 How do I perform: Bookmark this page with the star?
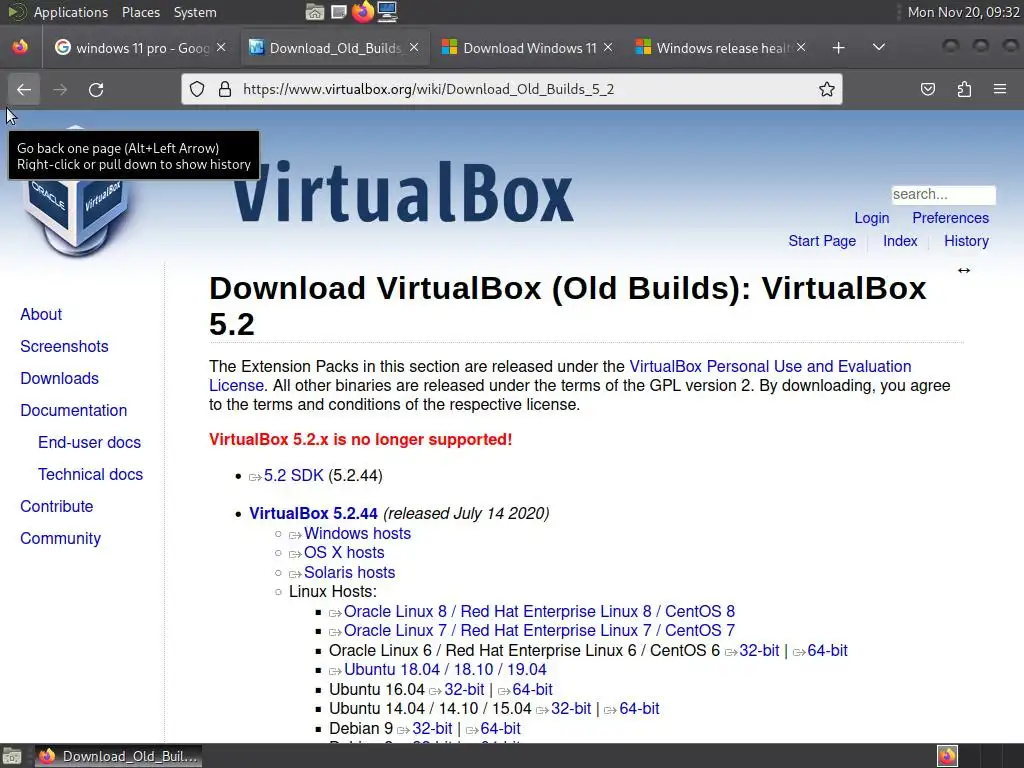coord(827,89)
